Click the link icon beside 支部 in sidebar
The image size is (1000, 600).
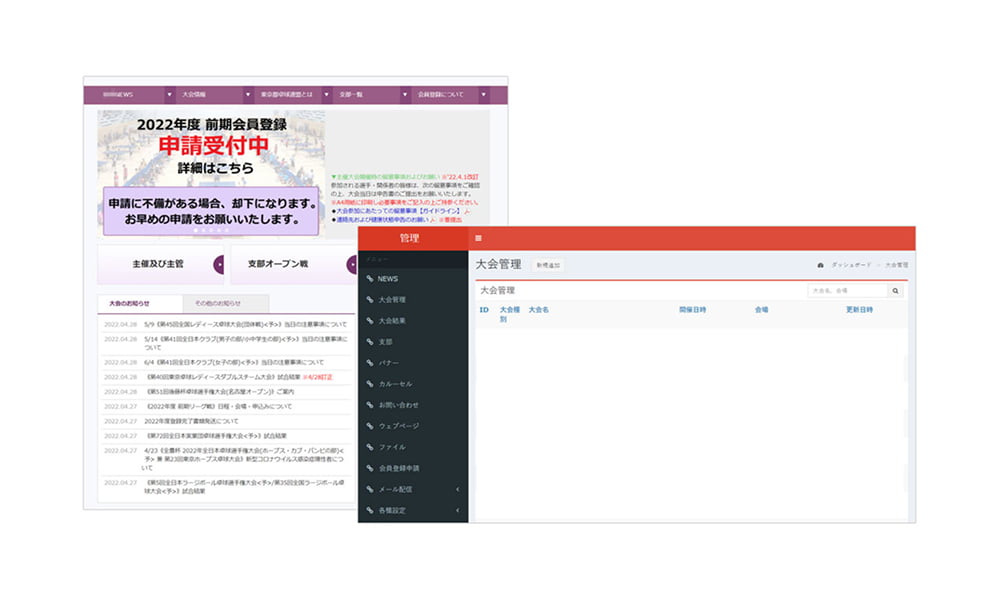pyautogui.click(x=369, y=342)
